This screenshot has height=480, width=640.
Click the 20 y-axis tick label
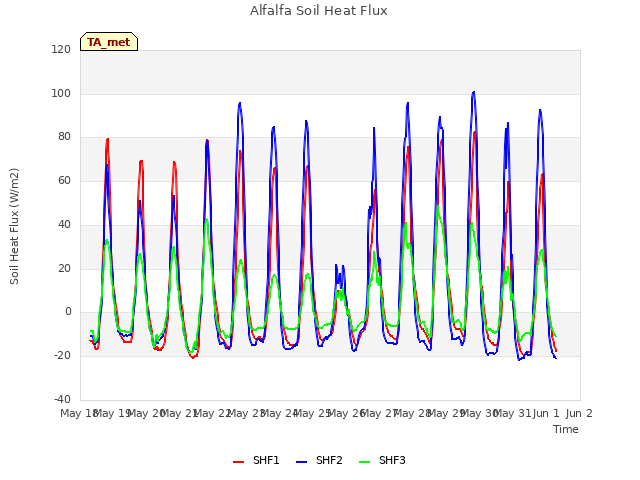tap(64, 269)
